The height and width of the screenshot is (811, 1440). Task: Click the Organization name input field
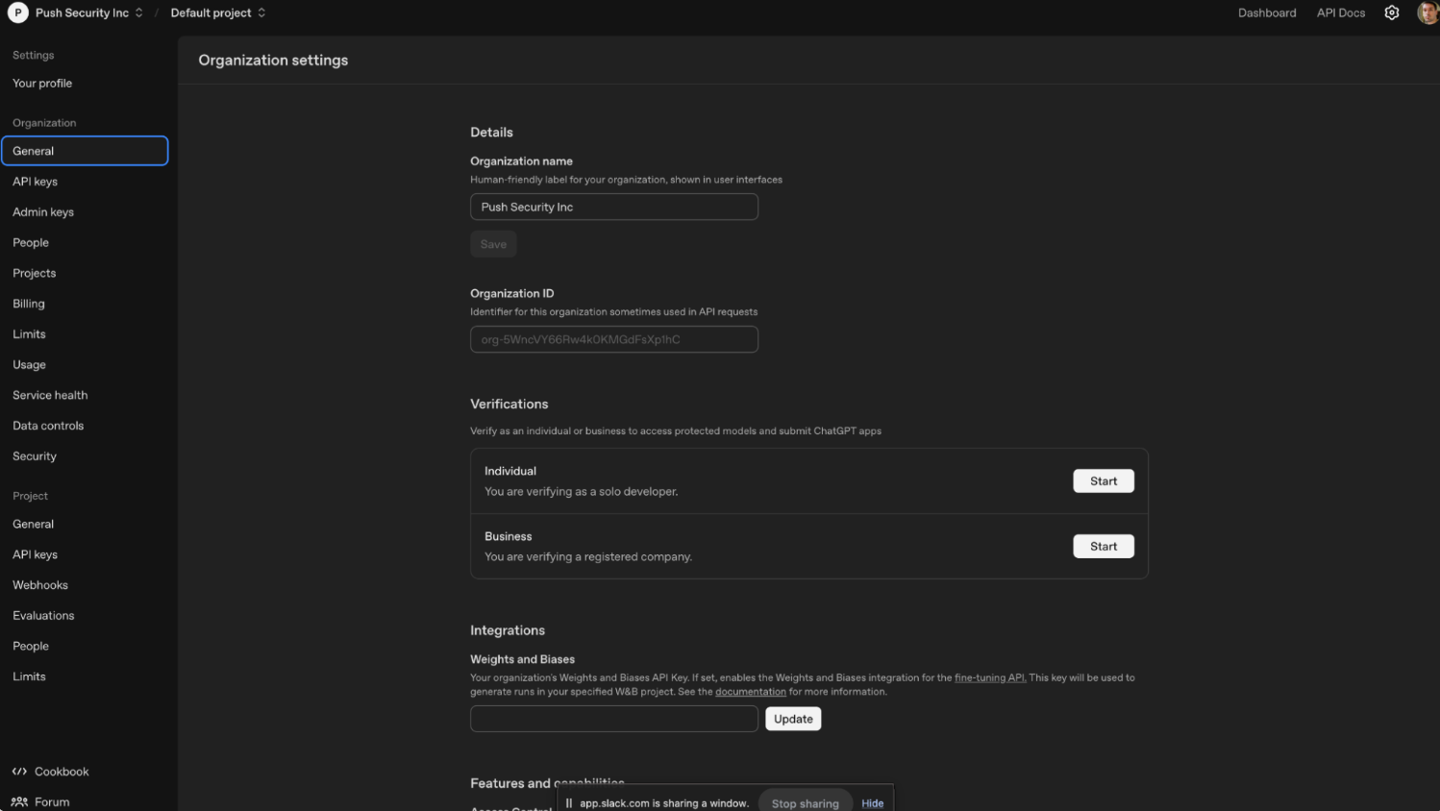pyautogui.click(x=614, y=207)
